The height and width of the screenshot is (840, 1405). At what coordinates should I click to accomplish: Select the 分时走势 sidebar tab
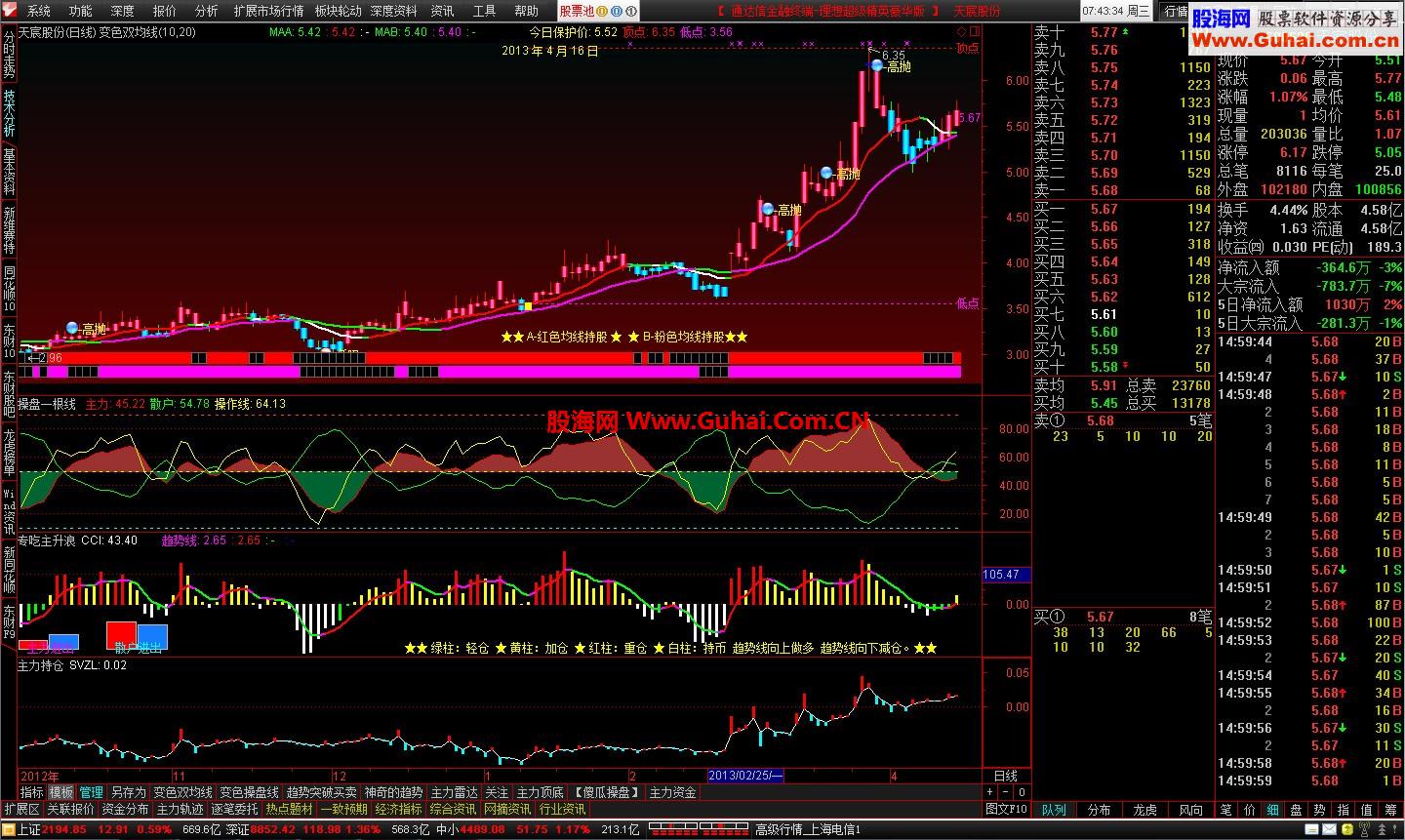(9, 53)
